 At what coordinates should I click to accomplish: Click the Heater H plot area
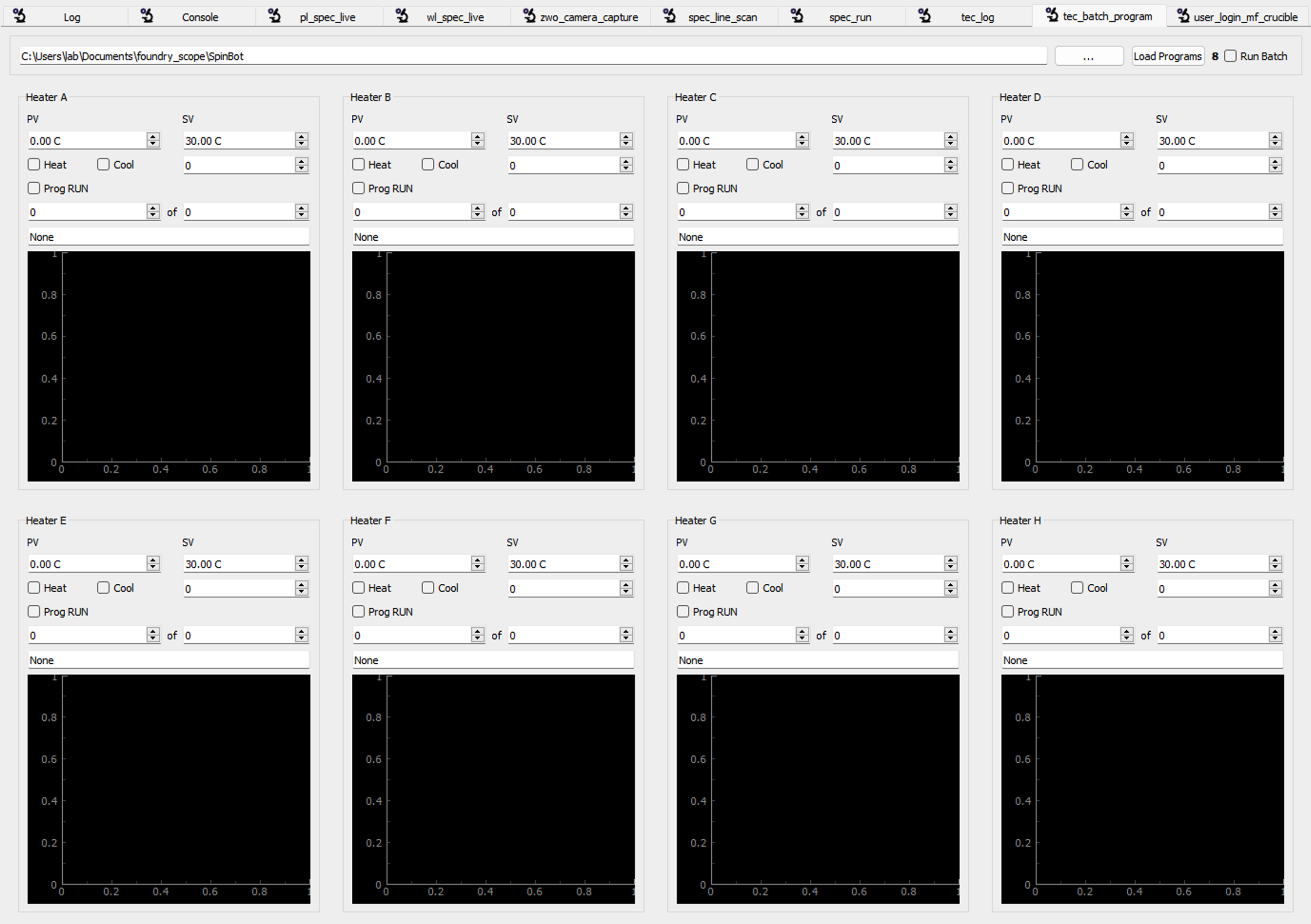coord(1142,789)
